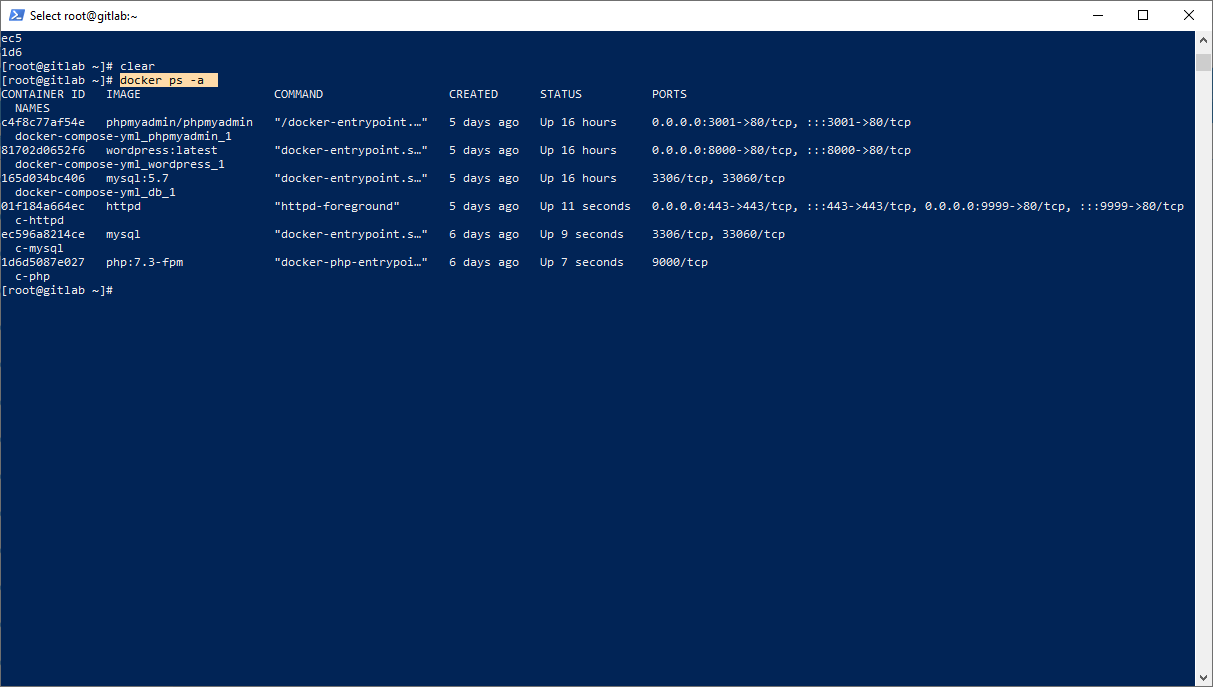Screen dimensions: 1213x687
Task: Click the 'php:7.3-fpm' image text
Action: [144, 262]
